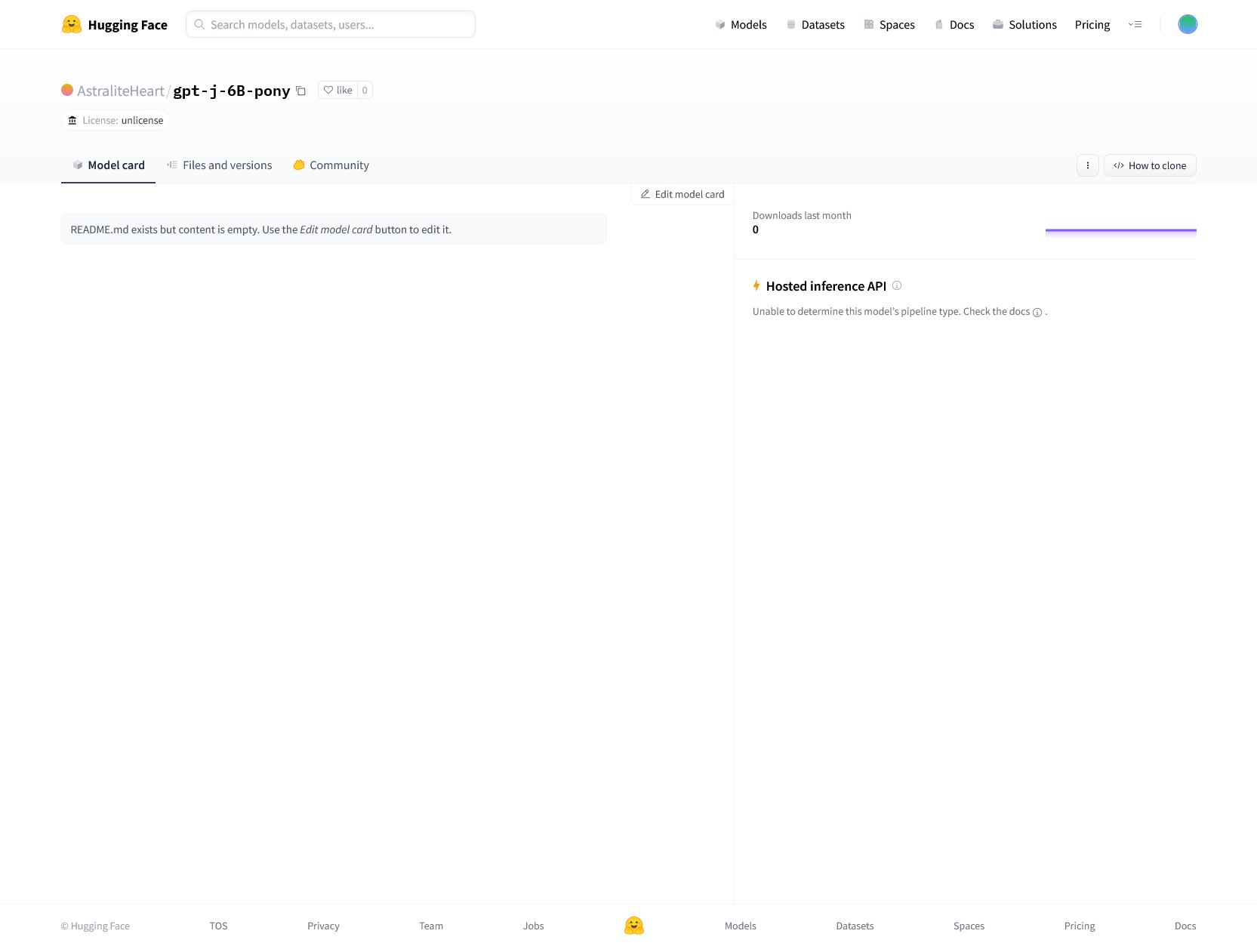Click the Downloads last month label

[x=802, y=215]
